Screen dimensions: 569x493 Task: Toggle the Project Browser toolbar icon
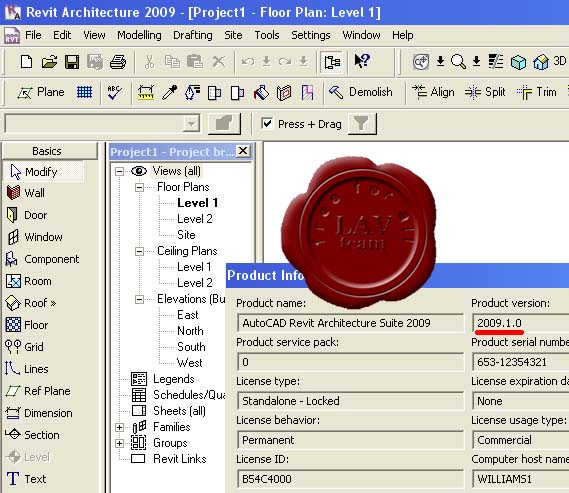click(332, 62)
